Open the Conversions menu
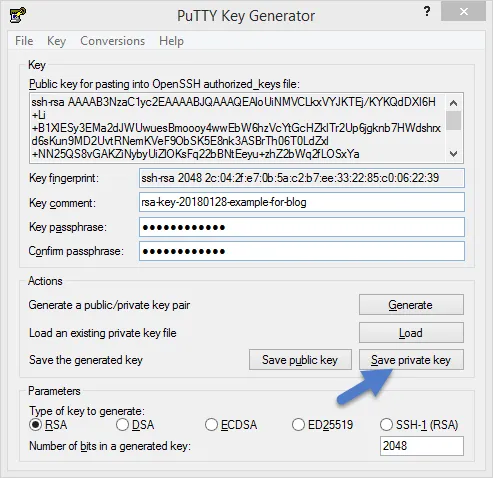493x478 pixels. tap(113, 41)
